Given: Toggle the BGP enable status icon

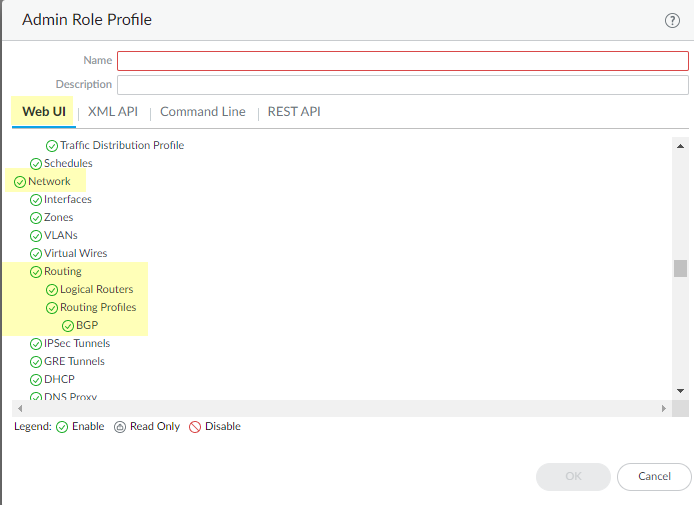Looking at the screenshot, I should pyautogui.click(x=68, y=326).
